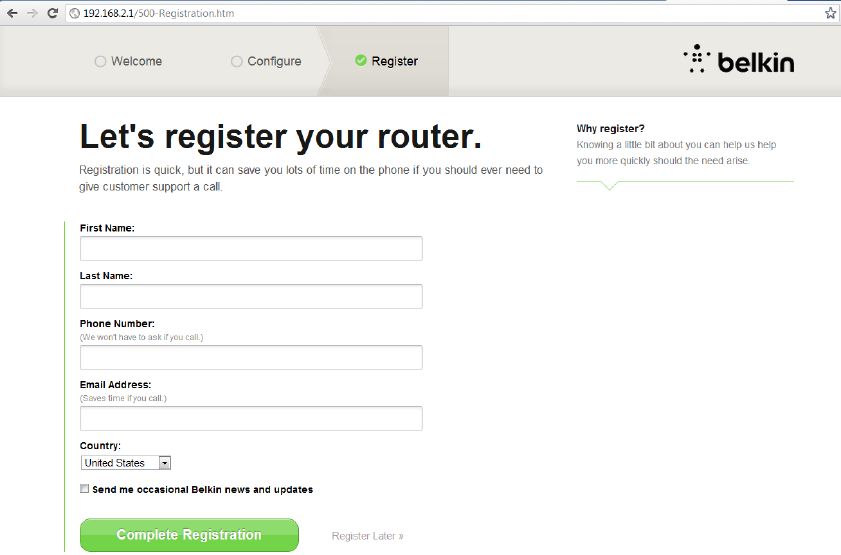Click into the Phone Number field
Image resolution: width=841 pixels, height=555 pixels.
point(251,357)
